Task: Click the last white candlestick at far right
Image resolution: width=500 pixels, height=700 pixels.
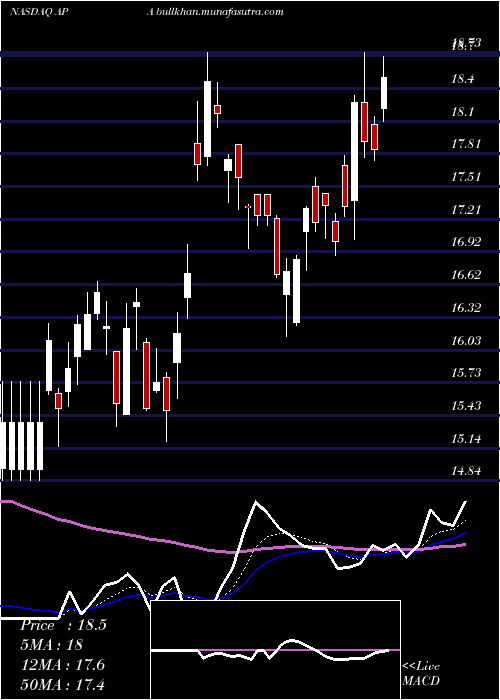Action: pos(383,92)
